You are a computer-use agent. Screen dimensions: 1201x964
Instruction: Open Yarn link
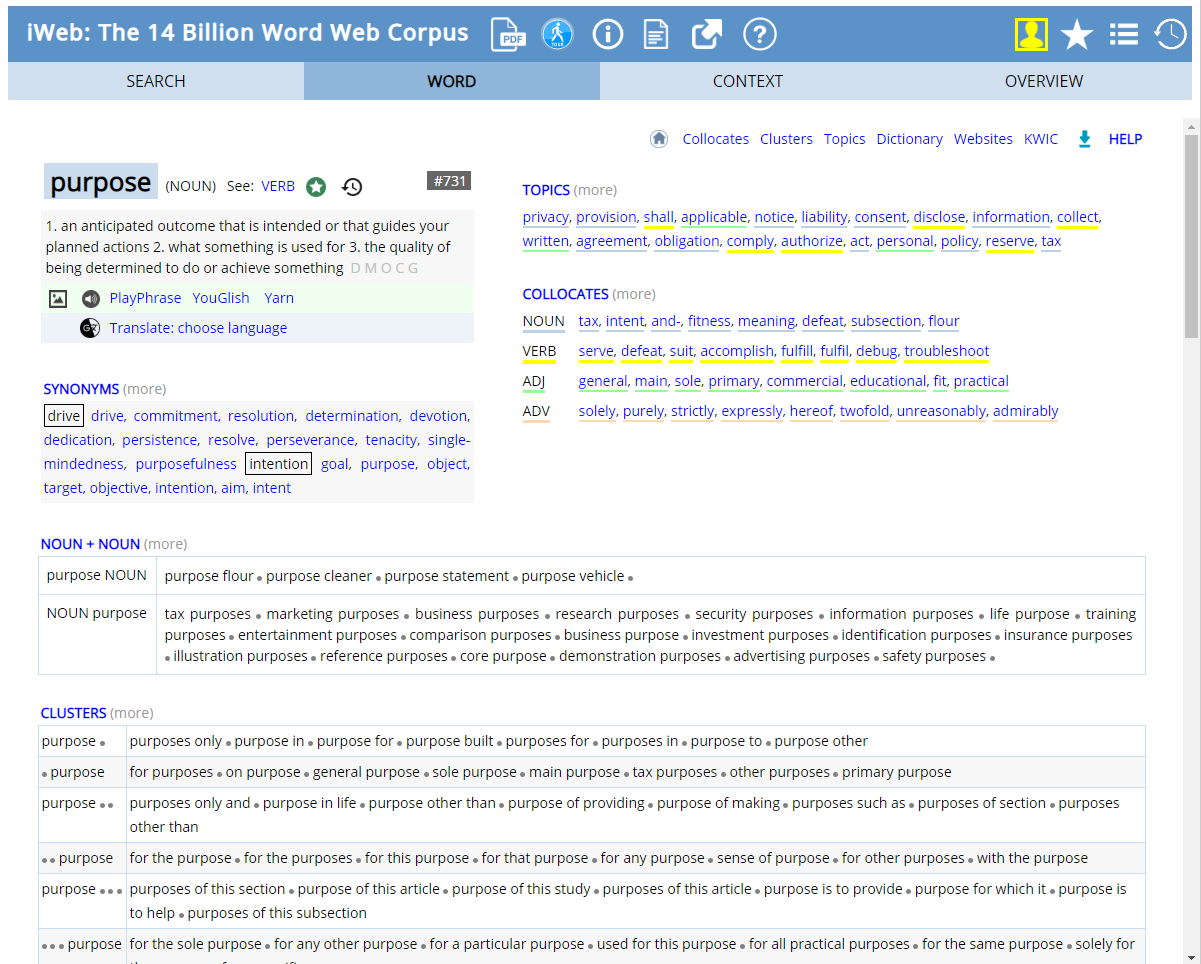279,298
